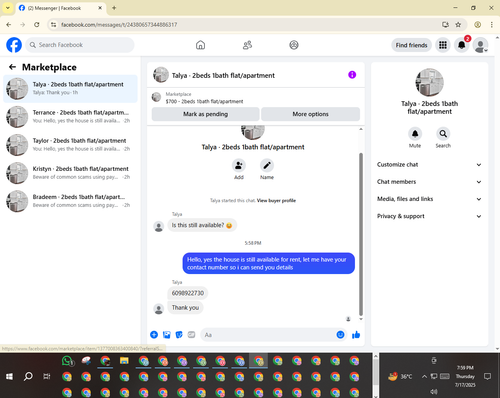Open the Groups icon in top navigation
500x398 pixels.
294,45
